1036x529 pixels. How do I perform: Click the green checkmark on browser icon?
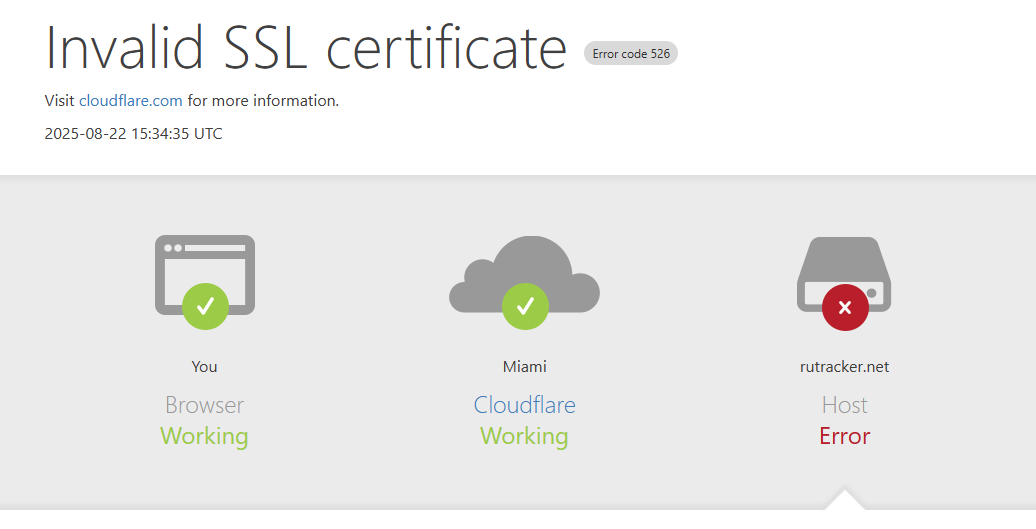coord(205,306)
